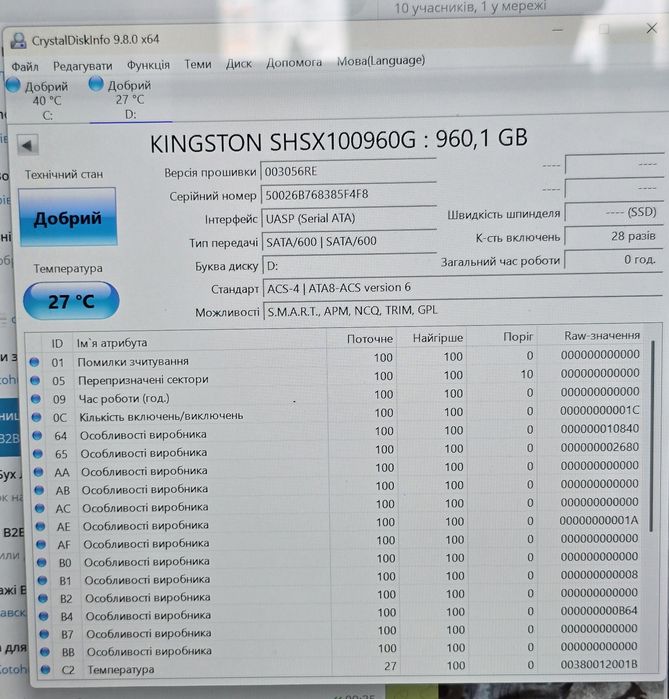Click the status dot for attribute AF
The height and width of the screenshot is (699, 669).
tap(41, 544)
